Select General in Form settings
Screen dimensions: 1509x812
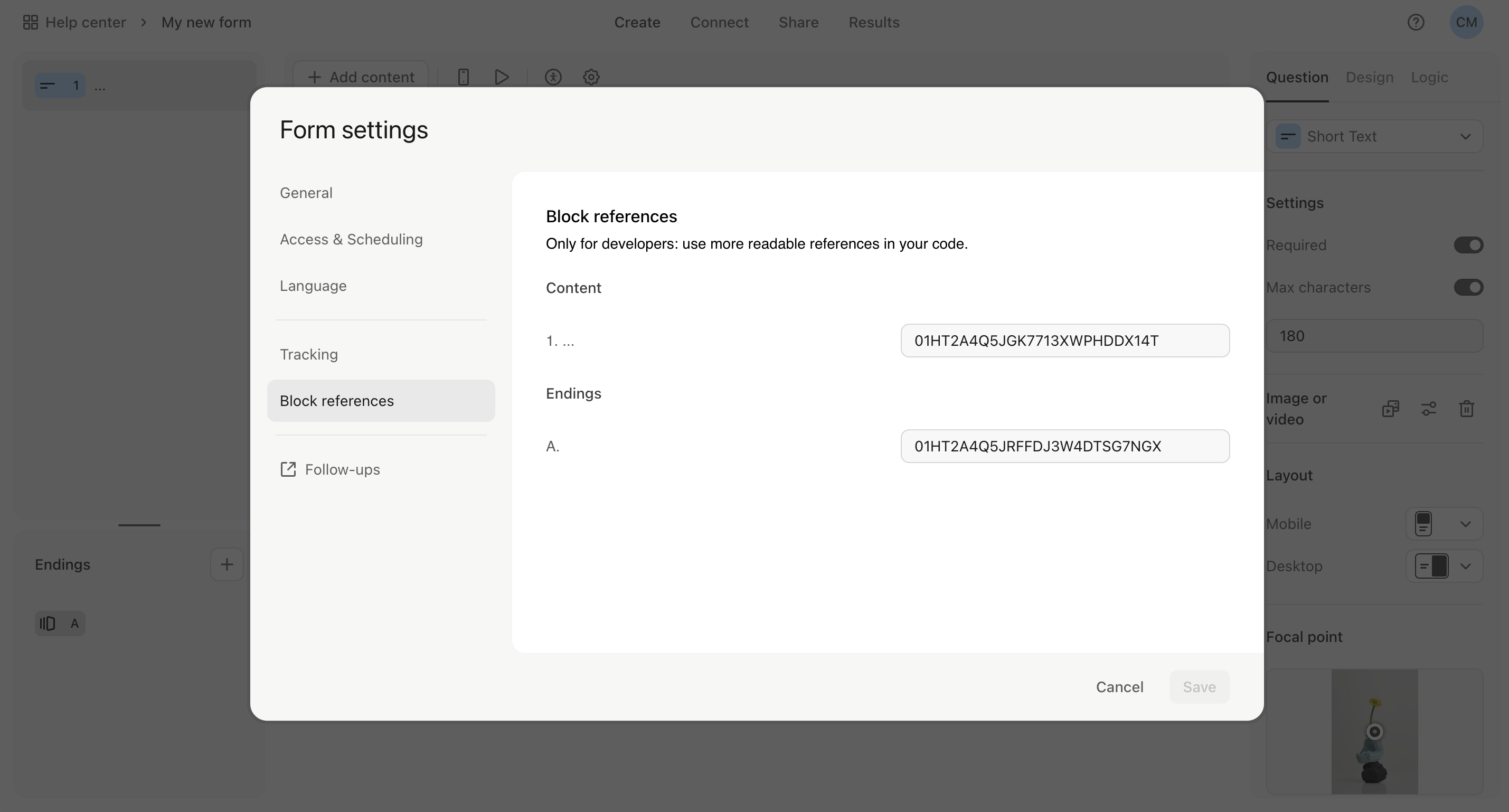306,193
